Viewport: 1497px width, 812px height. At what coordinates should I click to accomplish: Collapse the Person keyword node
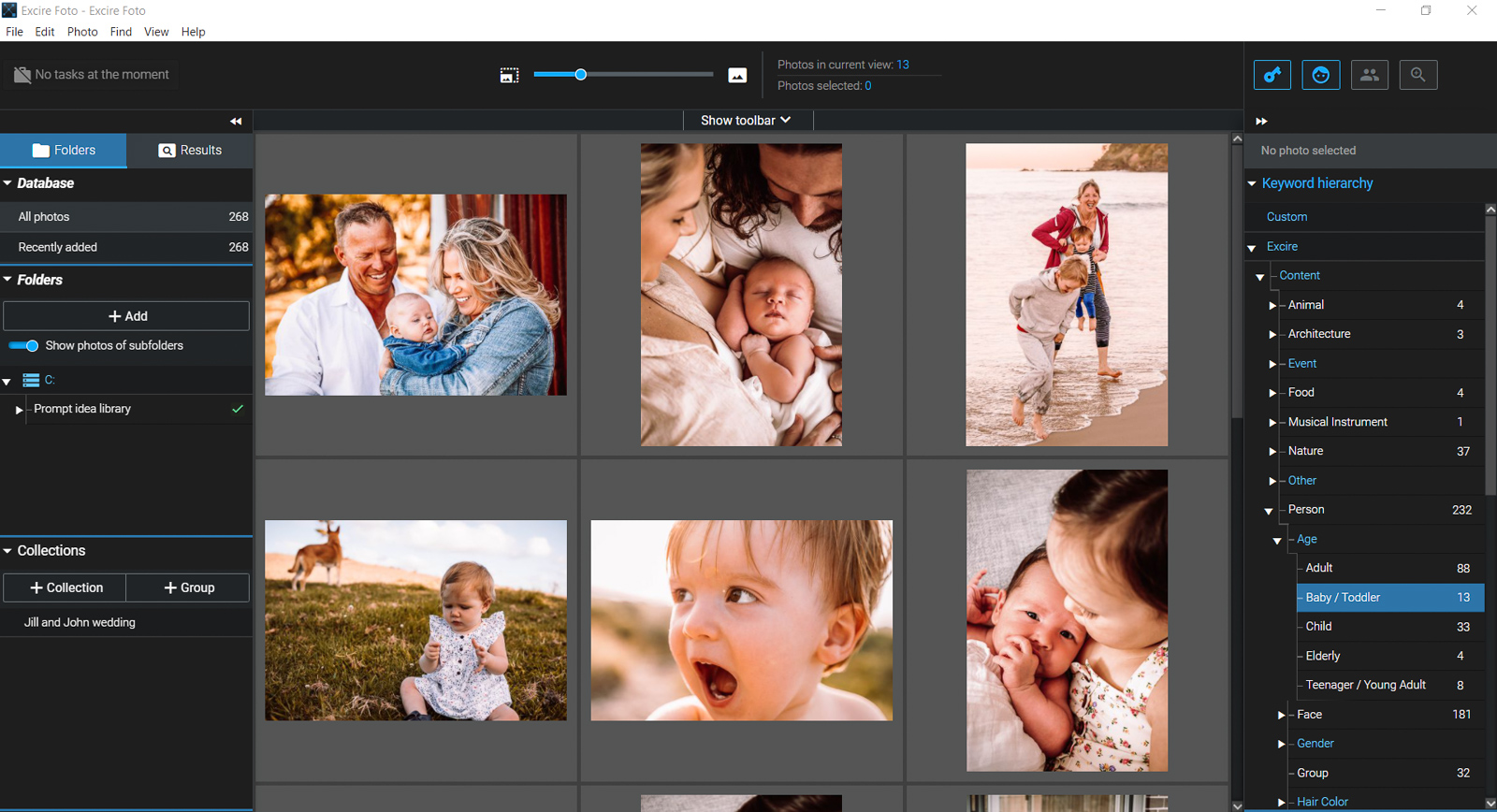[1268, 511]
